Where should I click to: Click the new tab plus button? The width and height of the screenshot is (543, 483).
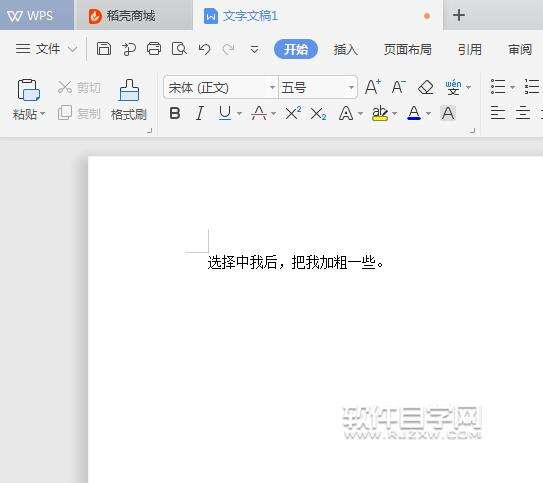(x=459, y=15)
